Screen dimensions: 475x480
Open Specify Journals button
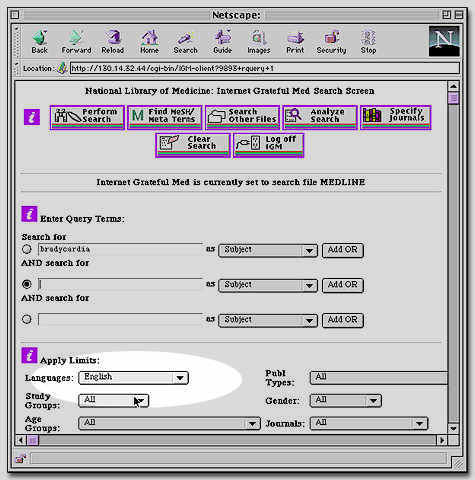tap(396, 117)
